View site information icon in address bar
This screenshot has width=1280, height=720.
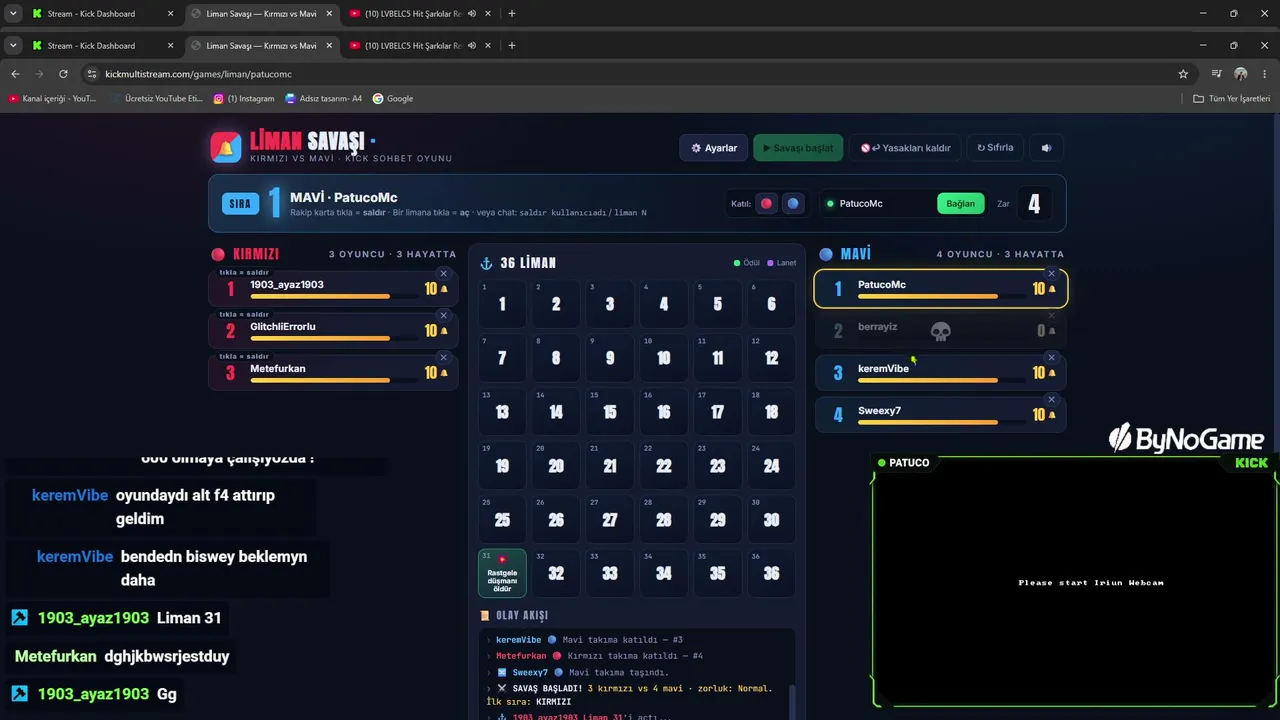tap(92, 74)
